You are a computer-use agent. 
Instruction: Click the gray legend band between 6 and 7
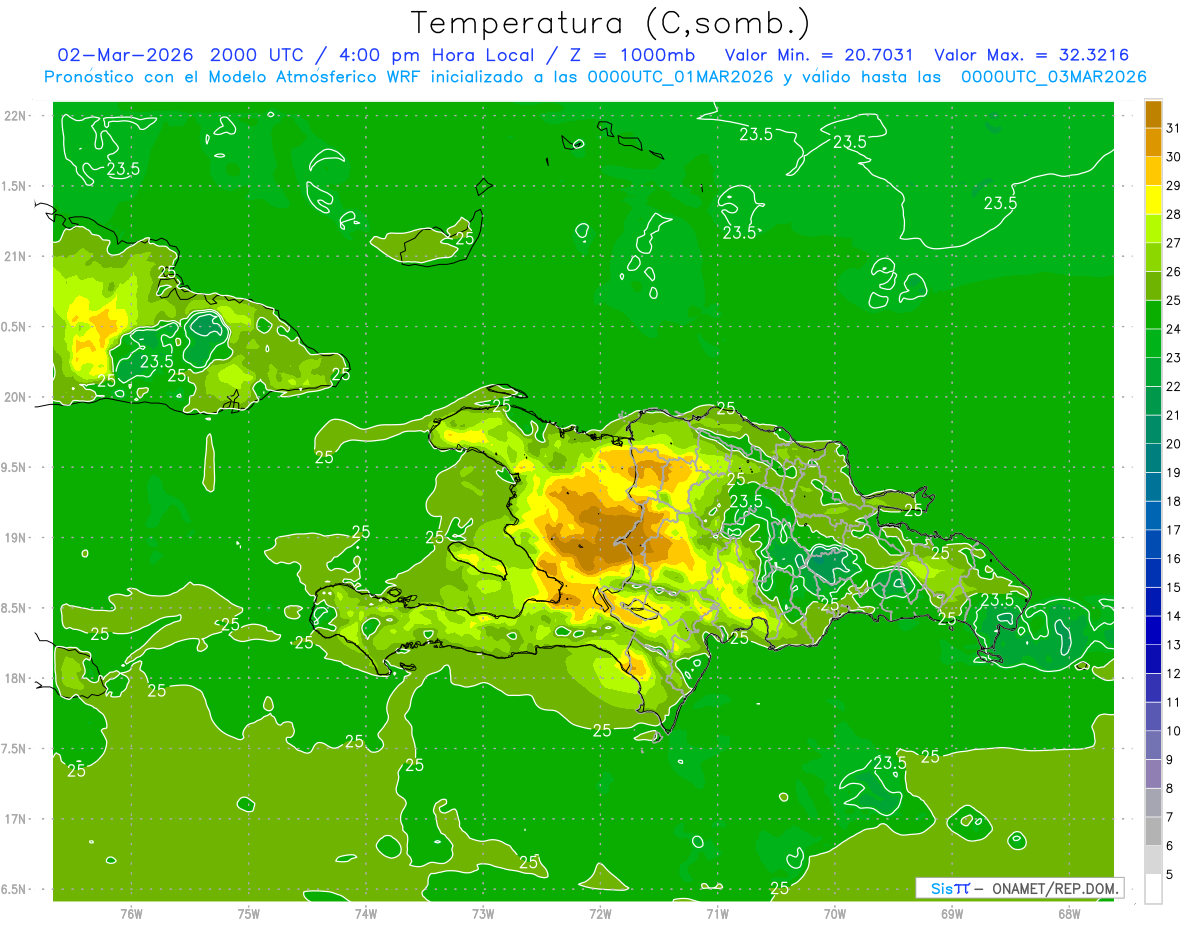[1153, 832]
